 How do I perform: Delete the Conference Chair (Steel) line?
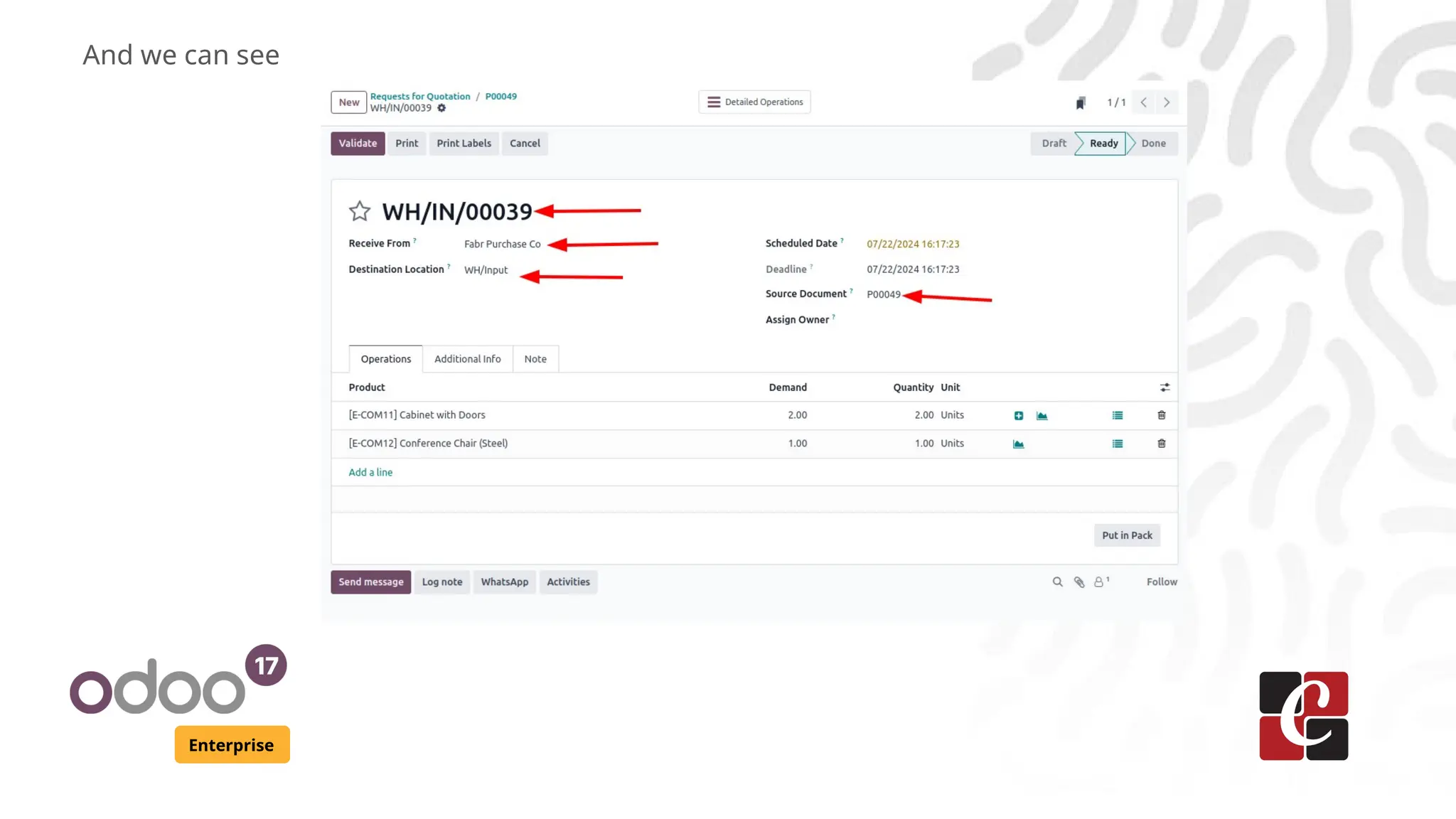click(1162, 444)
